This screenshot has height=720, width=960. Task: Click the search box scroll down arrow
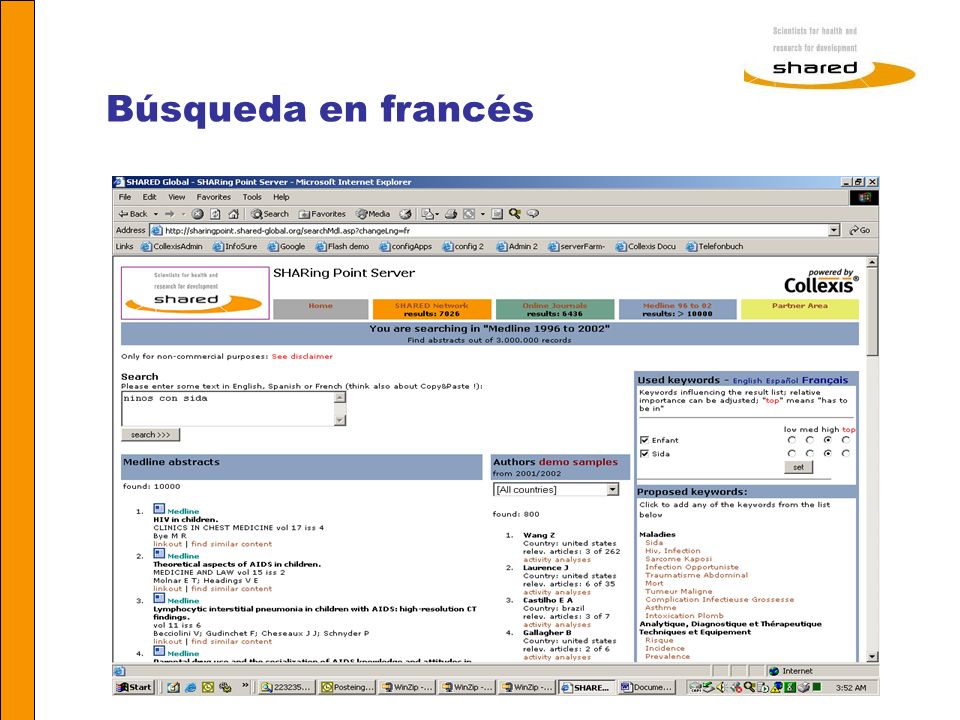[x=340, y=420]
